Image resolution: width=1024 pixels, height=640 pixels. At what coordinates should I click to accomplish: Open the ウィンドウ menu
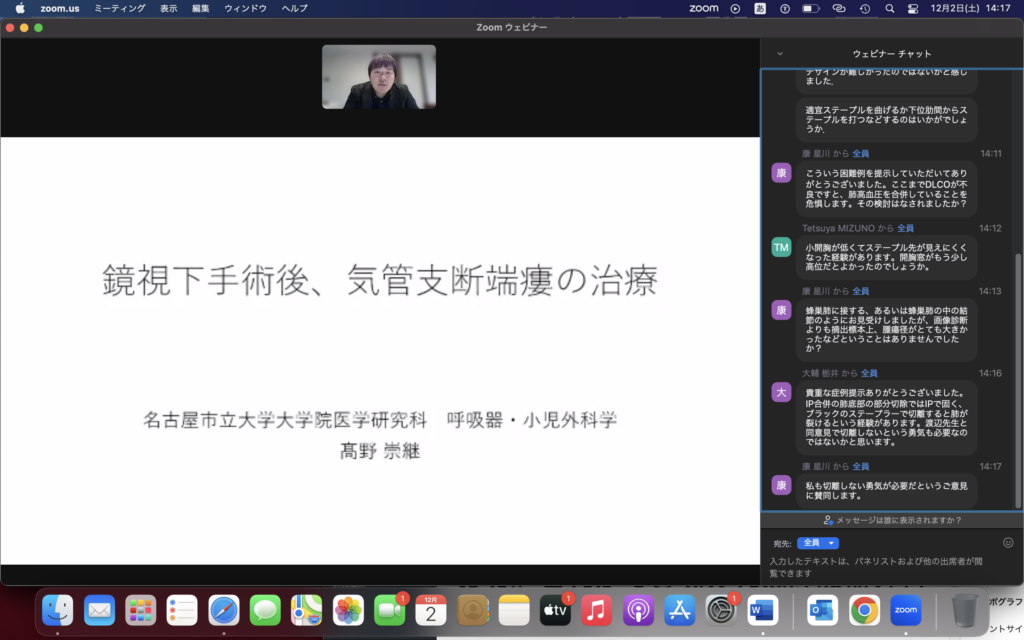(245, 8)
